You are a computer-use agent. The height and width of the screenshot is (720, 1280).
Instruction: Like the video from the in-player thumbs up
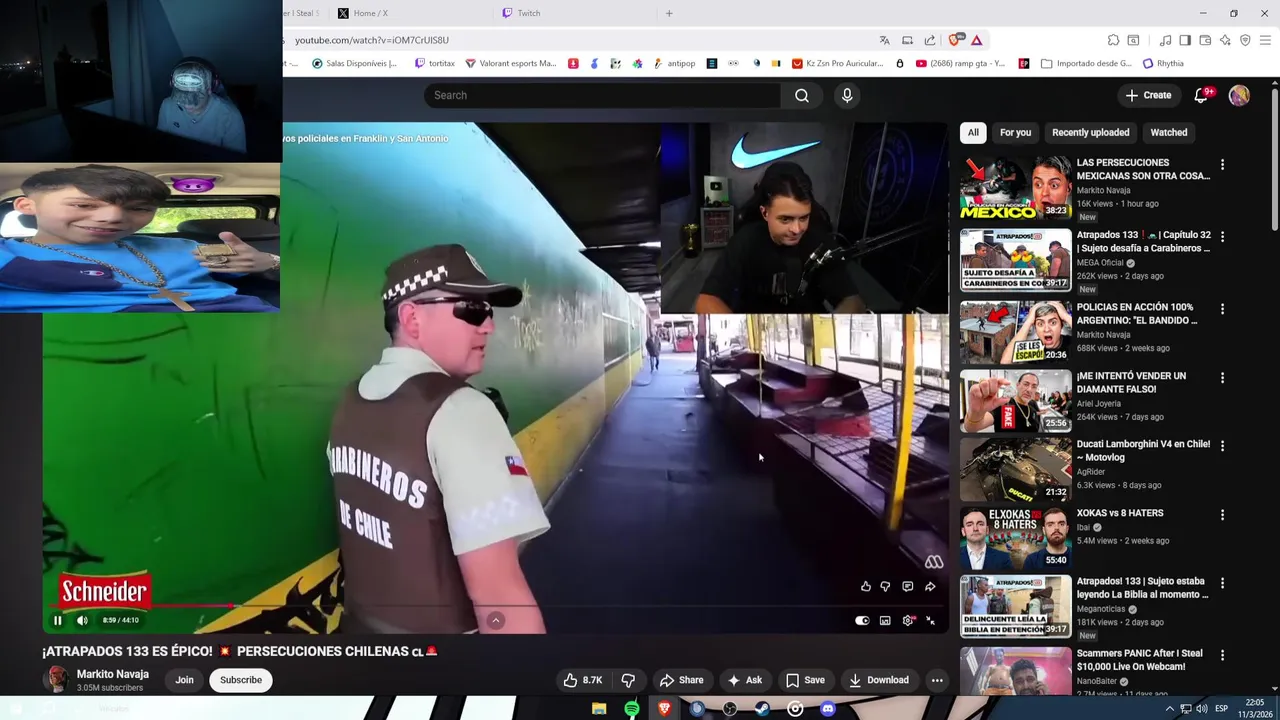(865, 587)
